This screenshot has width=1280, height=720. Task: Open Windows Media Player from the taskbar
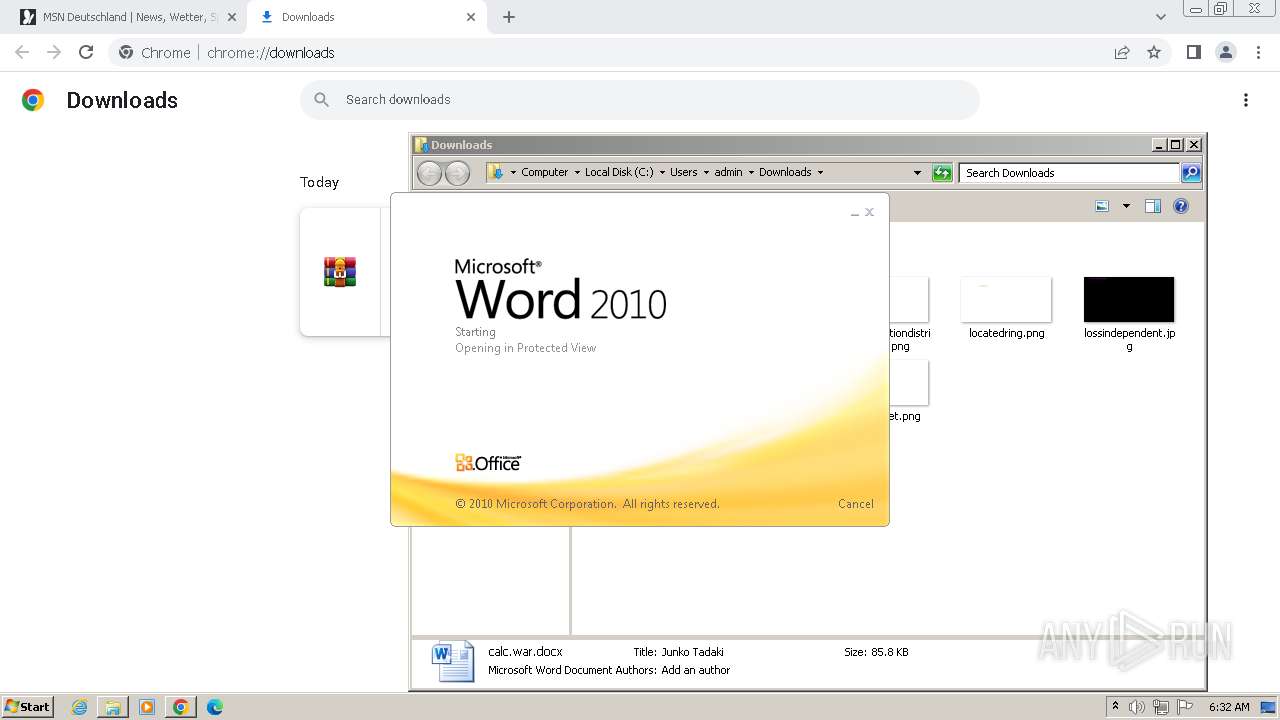(147, 707)
